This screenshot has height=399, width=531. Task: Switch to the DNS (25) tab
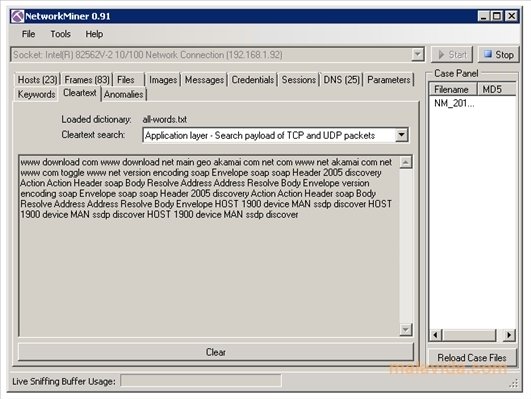[341, 80]
